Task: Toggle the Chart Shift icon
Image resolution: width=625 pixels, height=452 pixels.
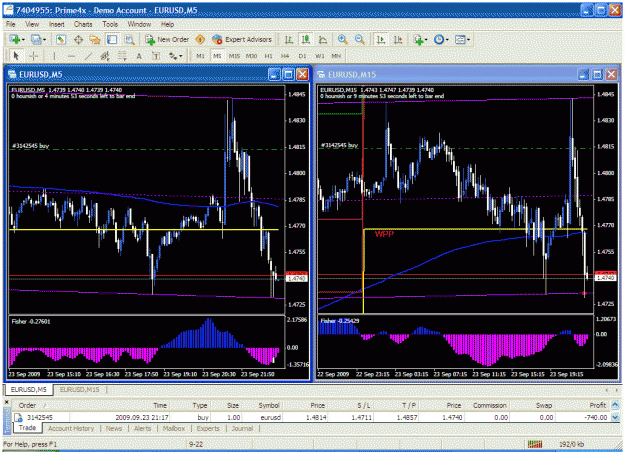Action: pyautogui.click(x=398, y=39)
